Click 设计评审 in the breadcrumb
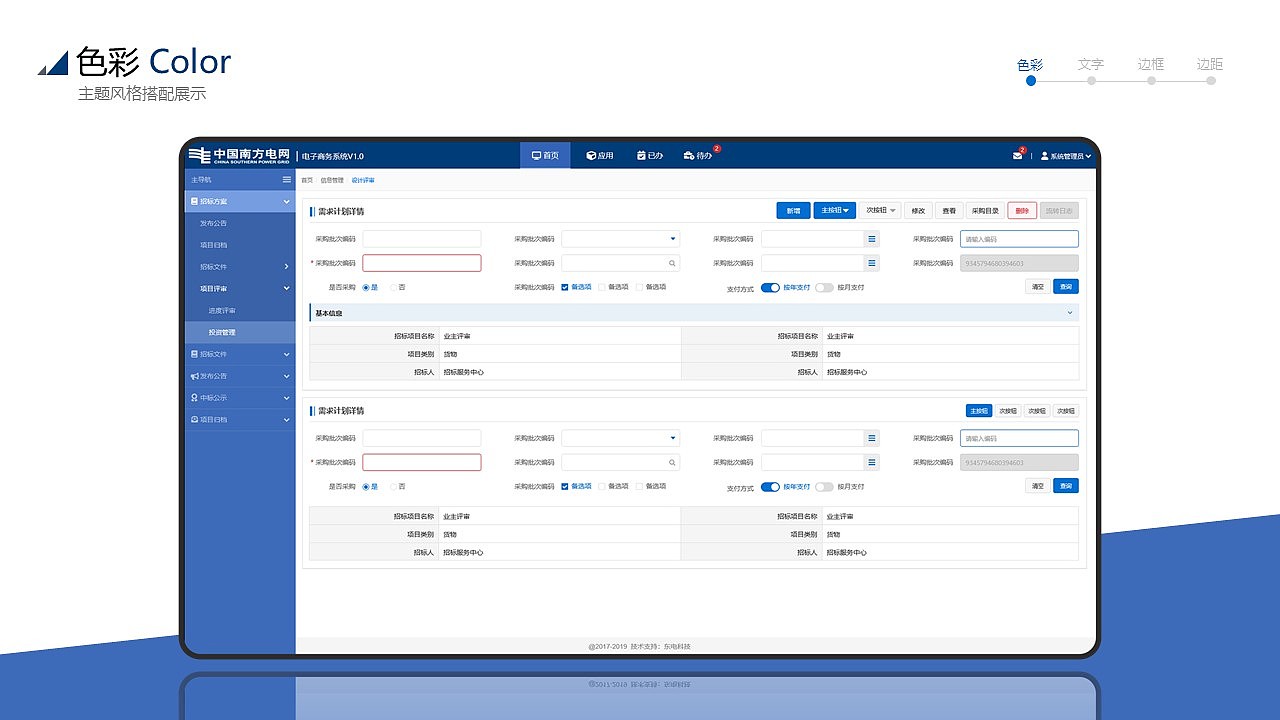The height and width of the screenshot is (720, 1280). click(363, 181)
